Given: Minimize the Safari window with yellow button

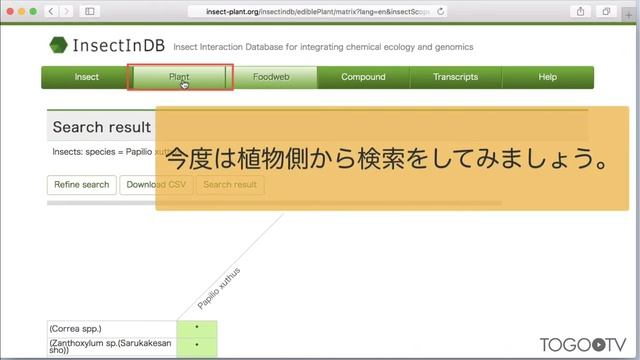Looking at the screenshot, I should [22, 11].
